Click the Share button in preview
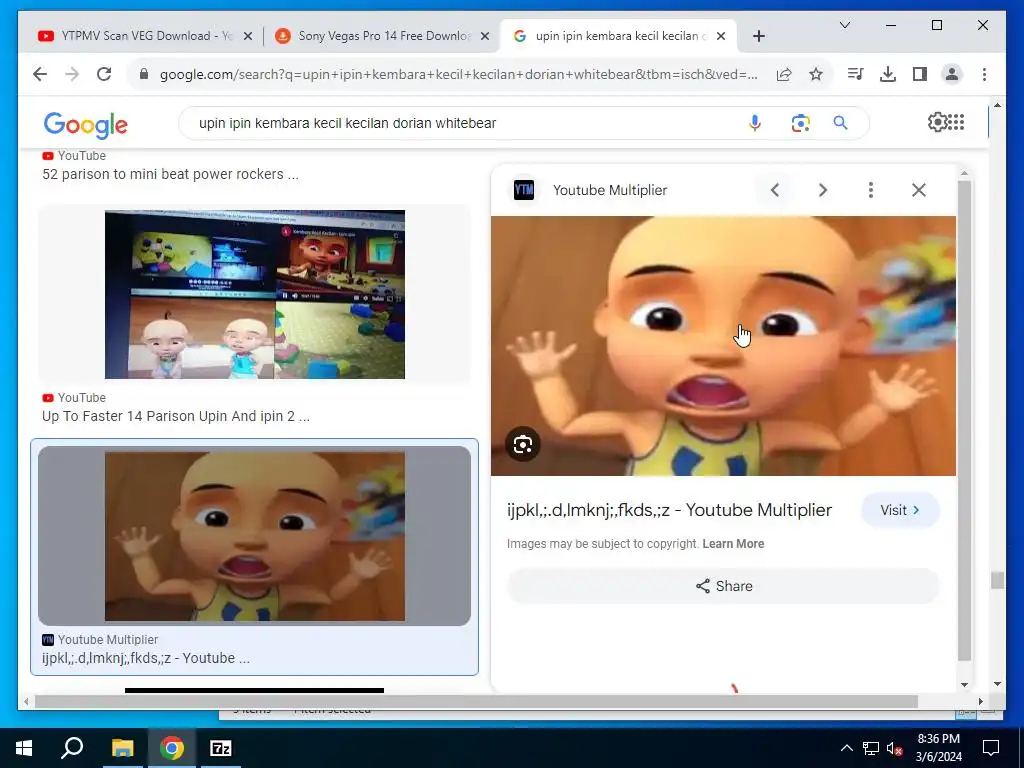Image resolution: width=1024 pixels, height=768 pixels. 724,586
